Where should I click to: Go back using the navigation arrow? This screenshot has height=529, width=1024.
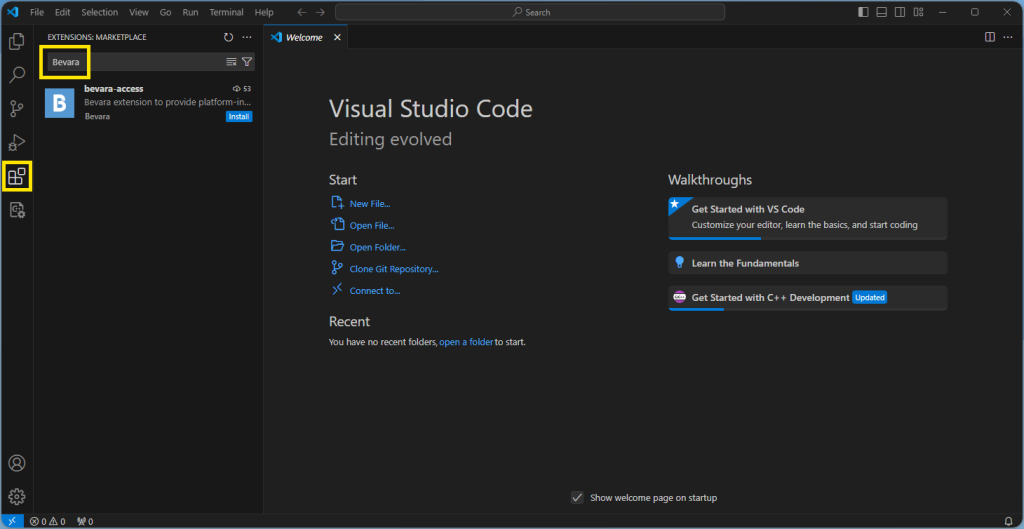point(302,12)
